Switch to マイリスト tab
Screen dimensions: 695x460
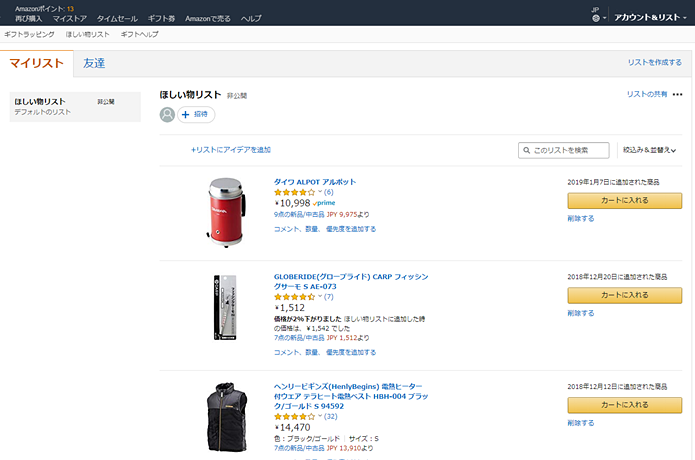click(x=37, y=63)
